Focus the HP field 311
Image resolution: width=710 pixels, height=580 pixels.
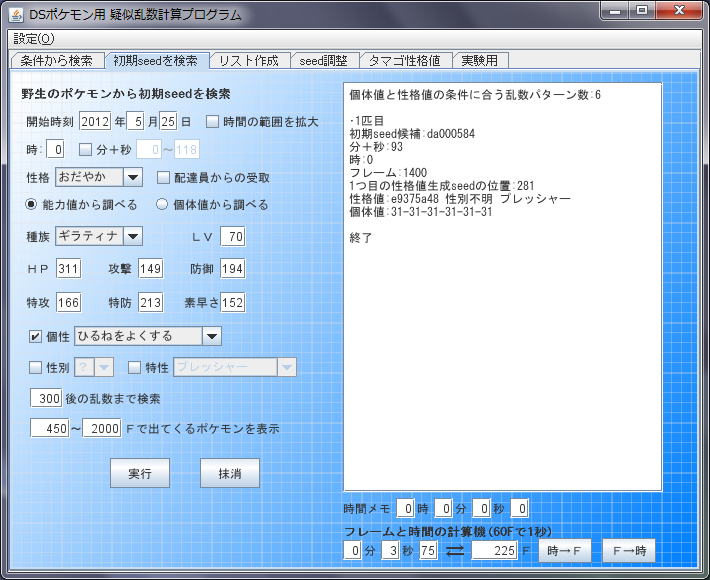point(69,269)
